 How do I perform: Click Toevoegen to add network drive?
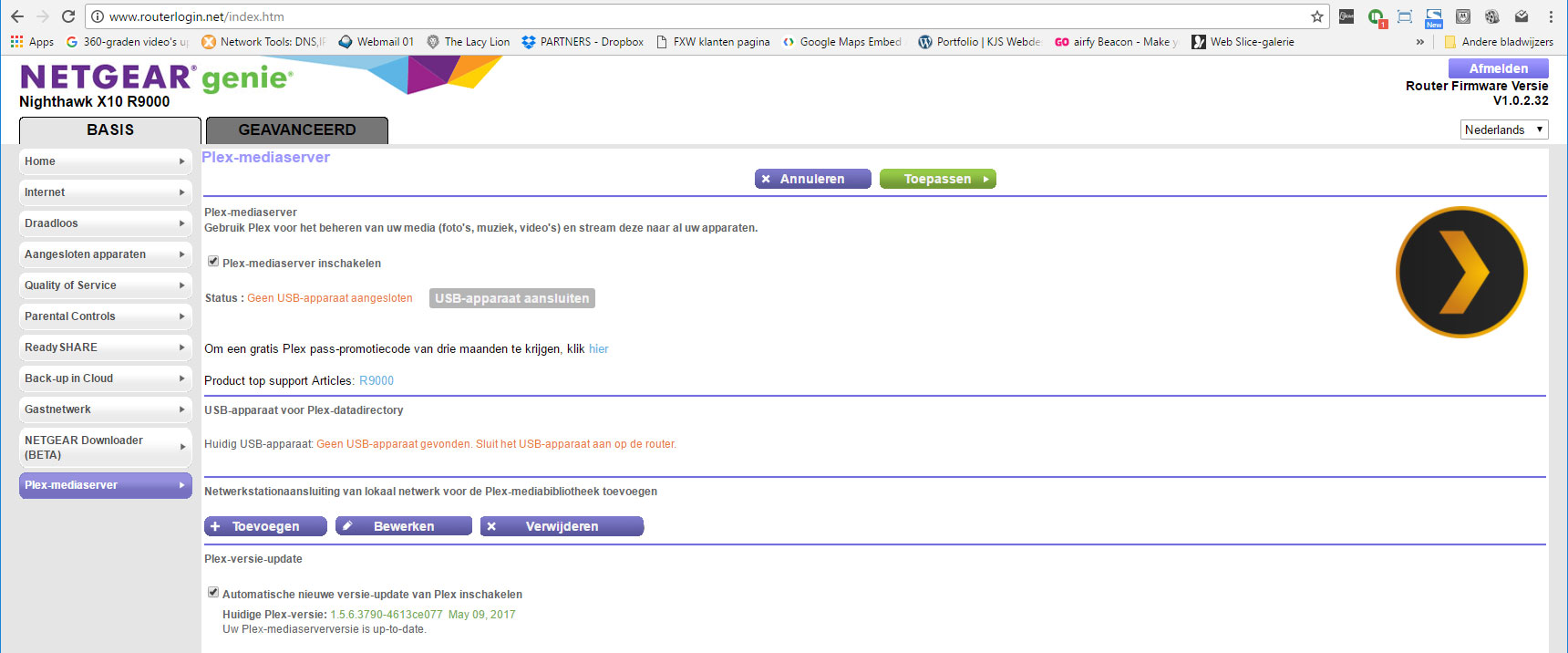click(x=265, y=526)
